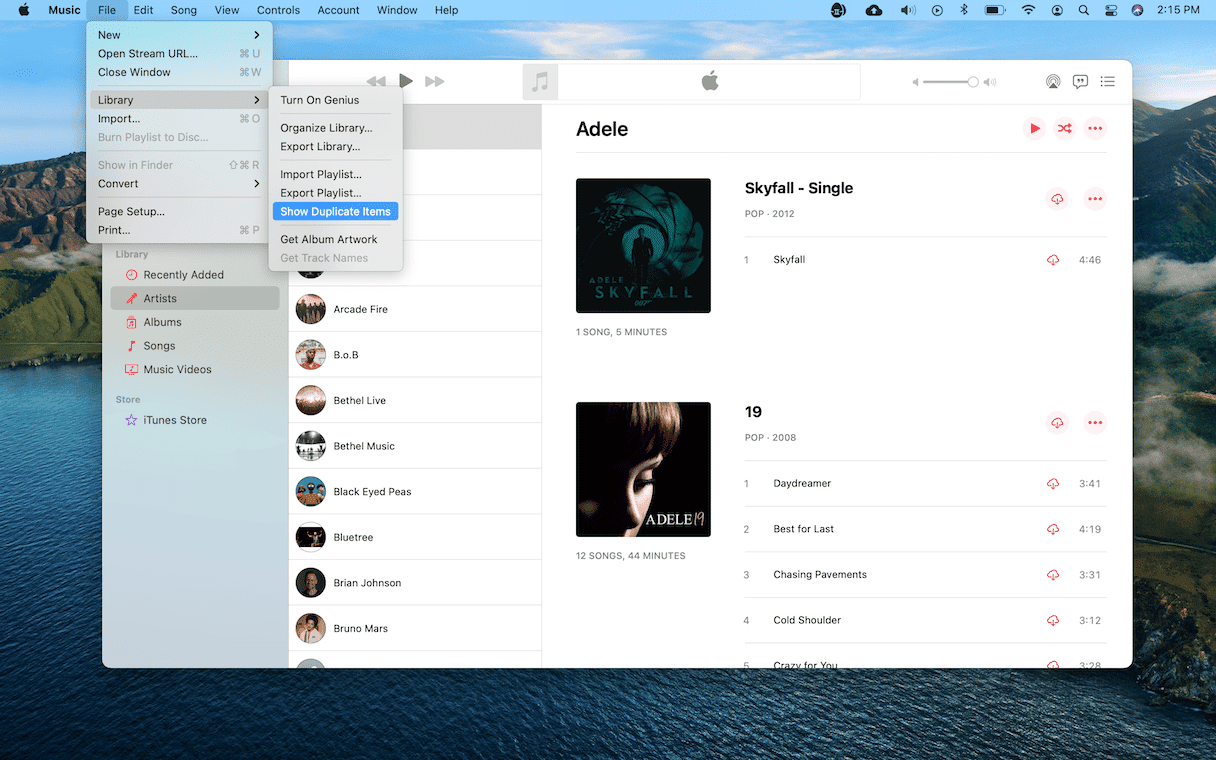The image size is (1216, 760).
Task: Choose Organize Library... submenu item
Action: [336, 128]
